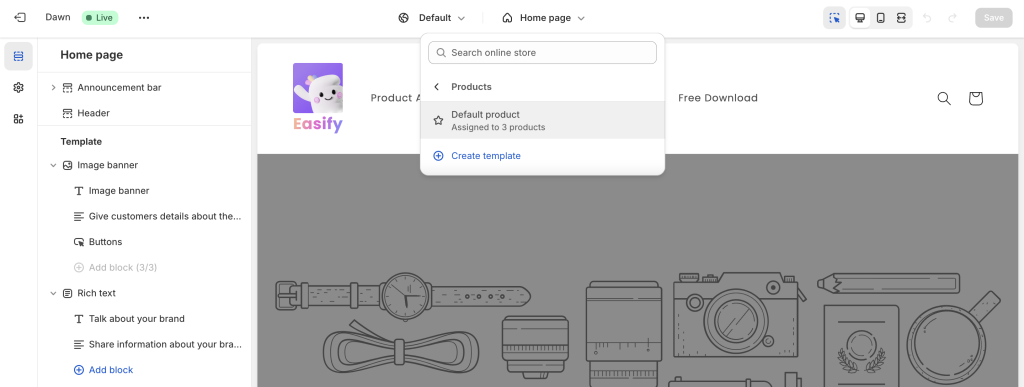Switch to mobile preview
This screenshot has width=1024, height=387.
[x=880, y=18]
